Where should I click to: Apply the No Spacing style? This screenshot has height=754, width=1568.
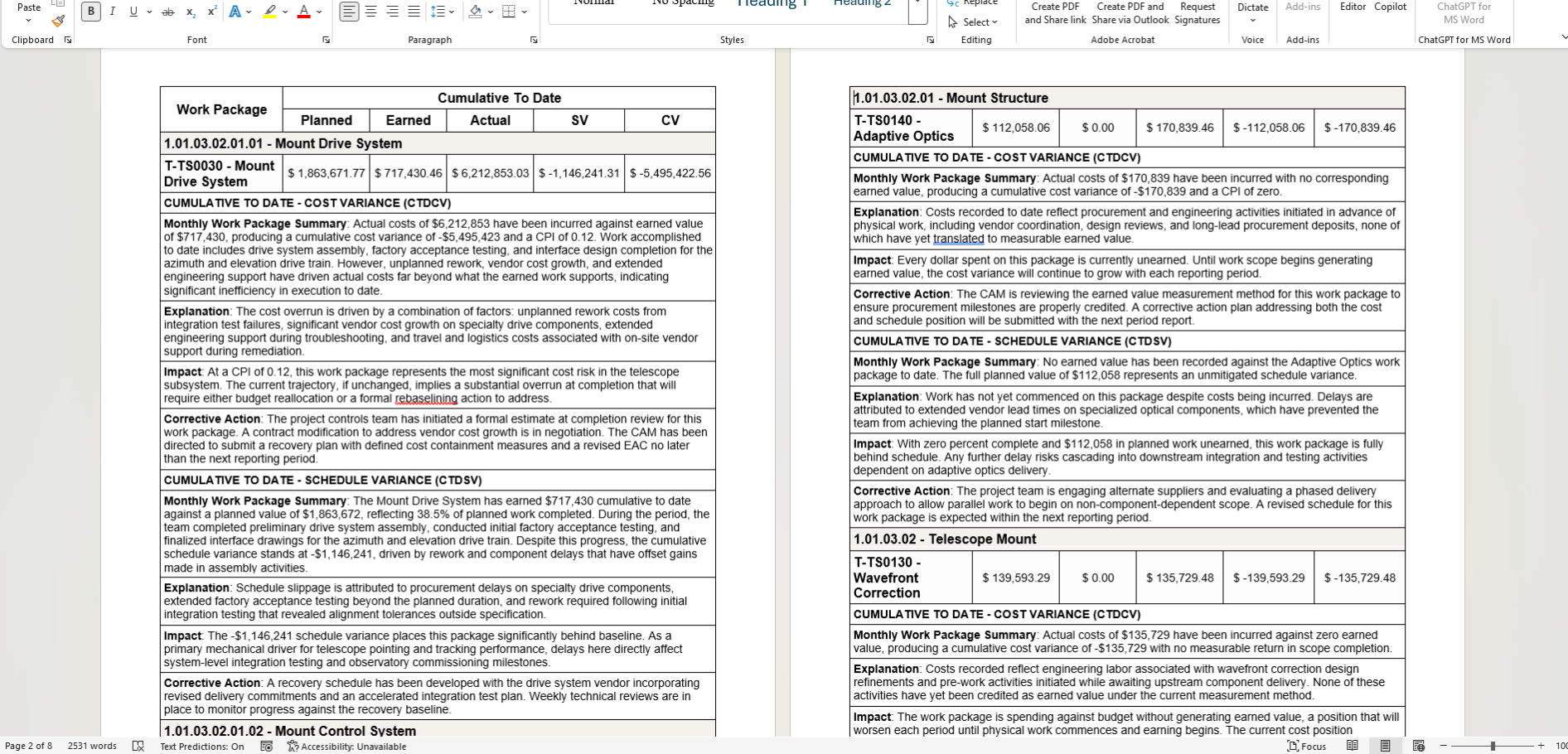(683, 3)
